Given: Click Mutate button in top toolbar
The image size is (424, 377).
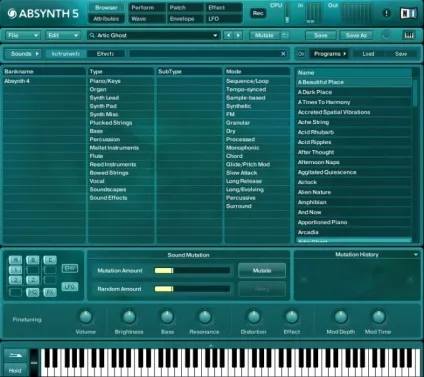Looking at the screenshot, I should click(264, 35).
